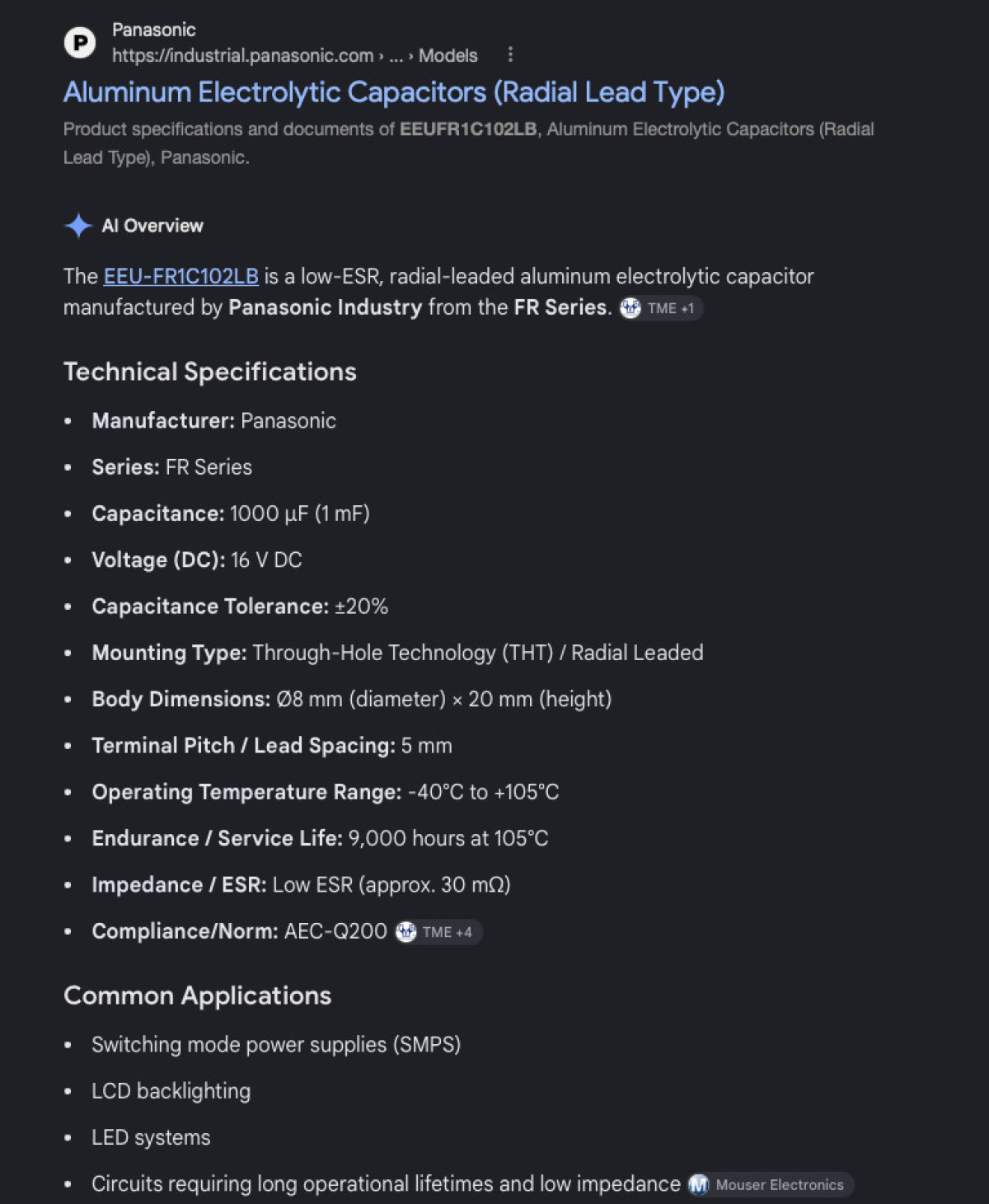Expand the TME +4 source chip

(x=438, y=932)
